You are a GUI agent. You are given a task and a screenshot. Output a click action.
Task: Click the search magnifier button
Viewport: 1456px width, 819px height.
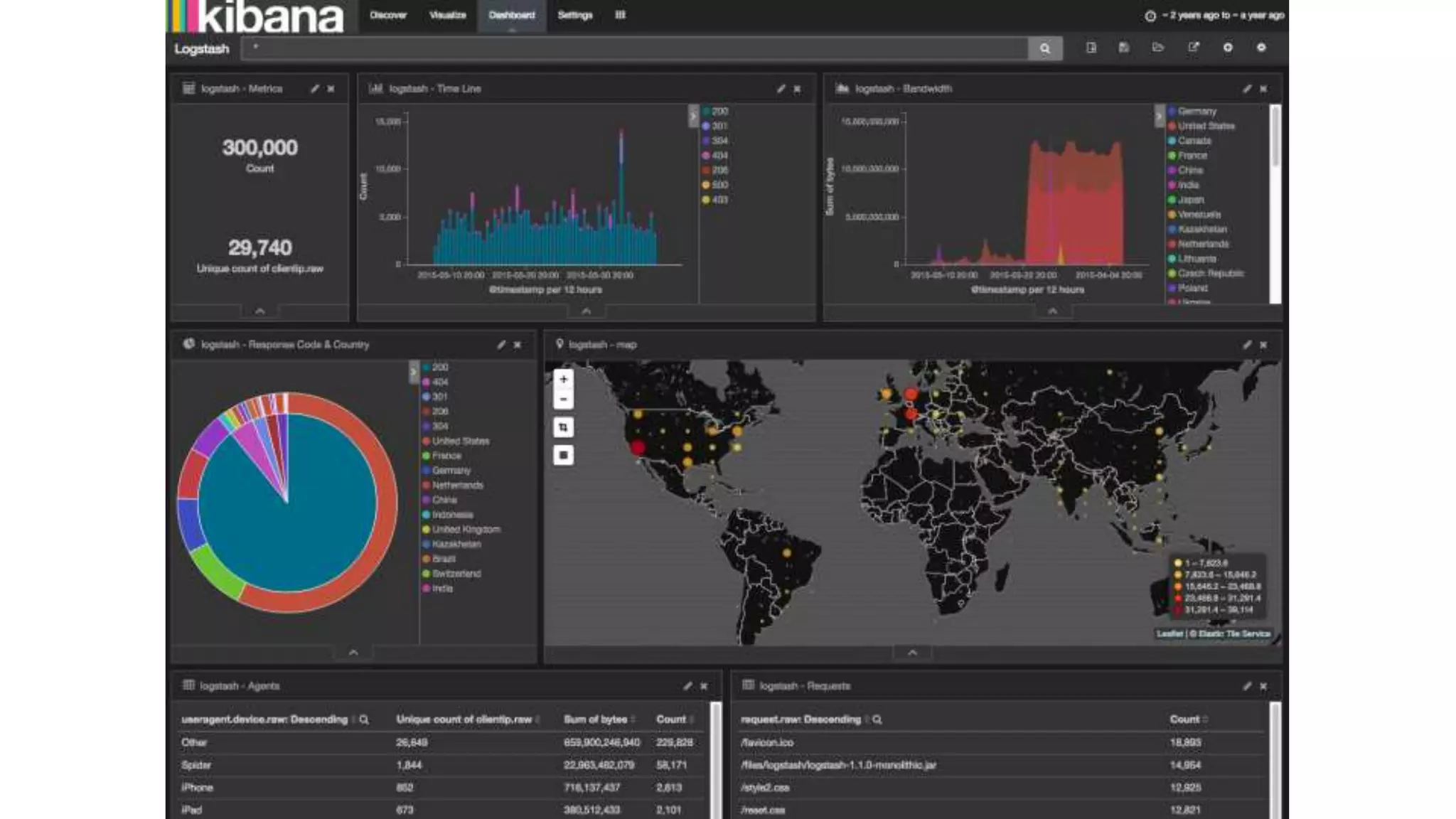[x=1044, y=48]
